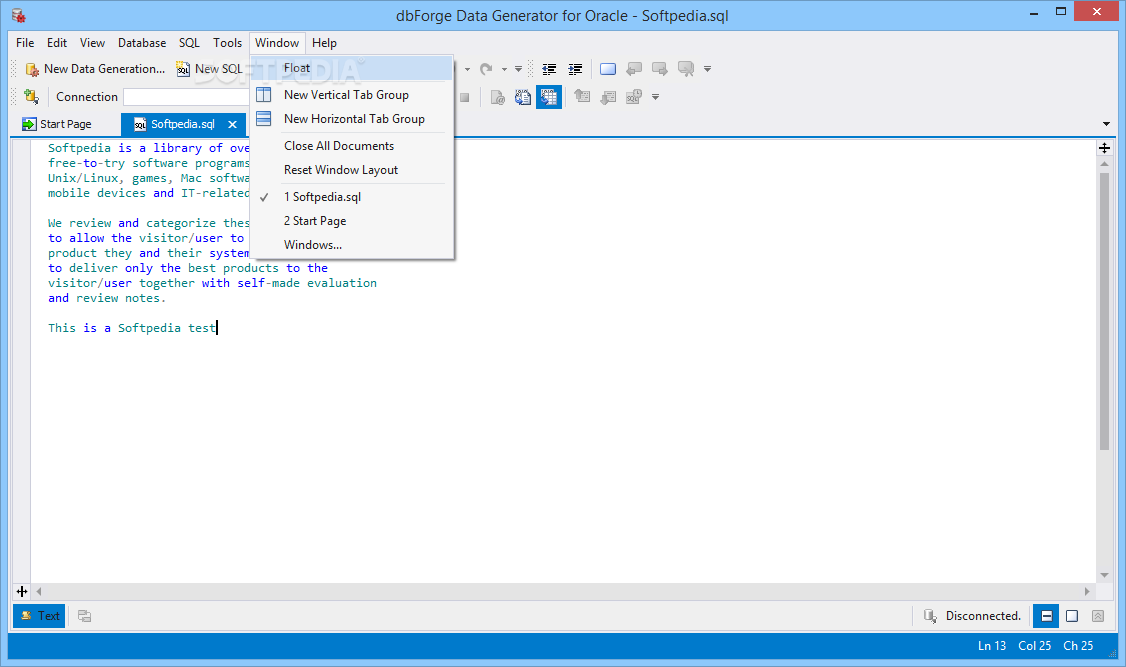Click the clear bookmarks icon
This screenshot has height=667, width=1126.
pos(686,69)
